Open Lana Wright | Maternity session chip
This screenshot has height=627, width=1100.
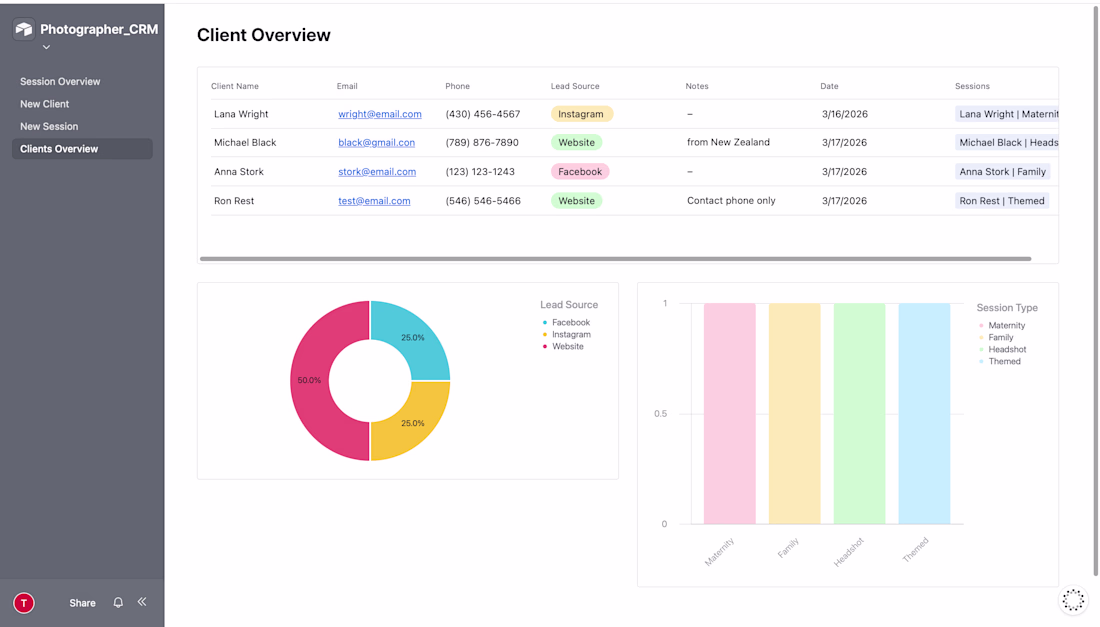1007,114
